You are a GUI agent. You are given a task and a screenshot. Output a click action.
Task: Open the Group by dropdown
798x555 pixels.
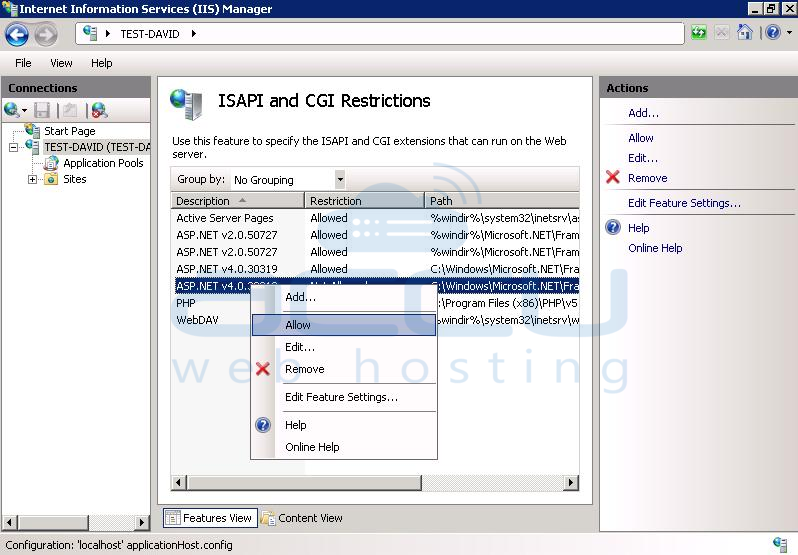(340, 180)
